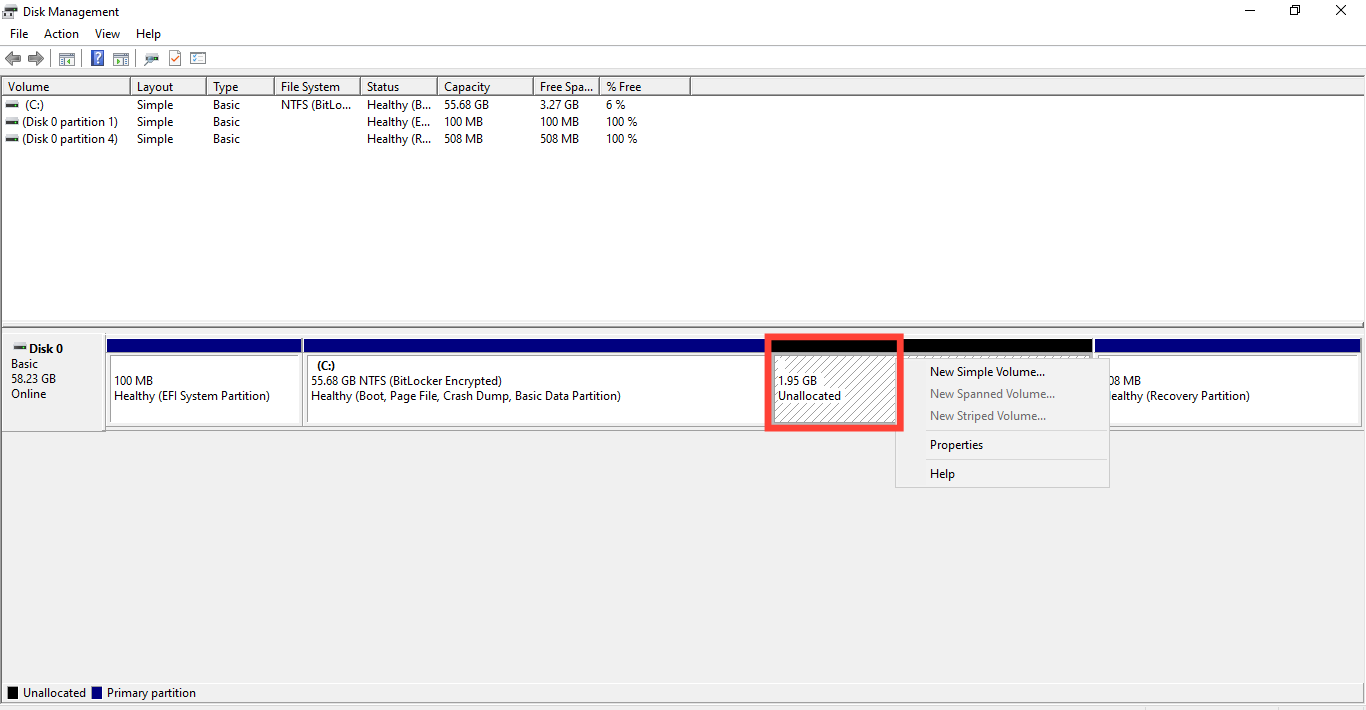1366x710 pixels.
Task: Open the Action menu
Action: pos(61,33)
